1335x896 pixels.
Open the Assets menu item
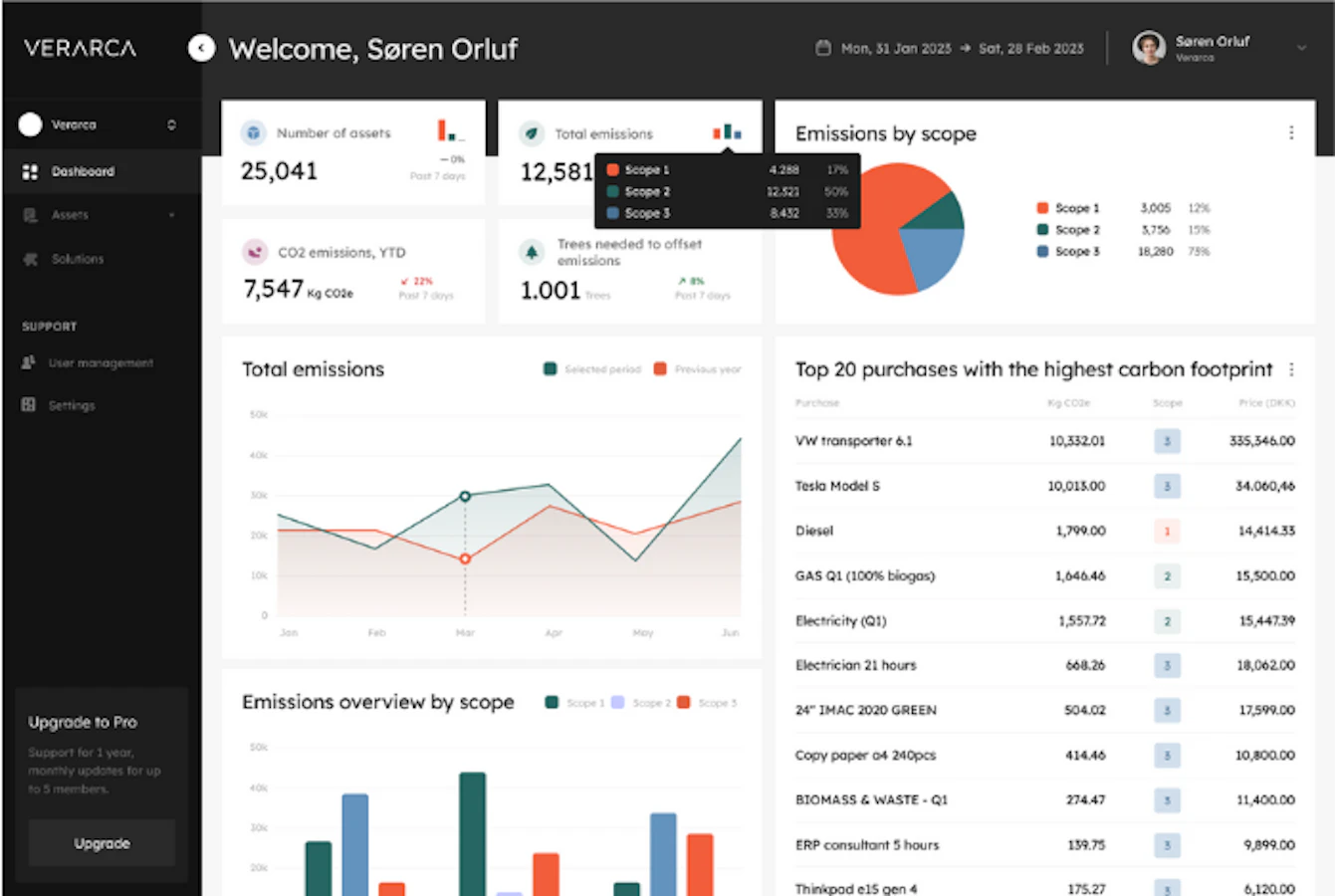70,215
